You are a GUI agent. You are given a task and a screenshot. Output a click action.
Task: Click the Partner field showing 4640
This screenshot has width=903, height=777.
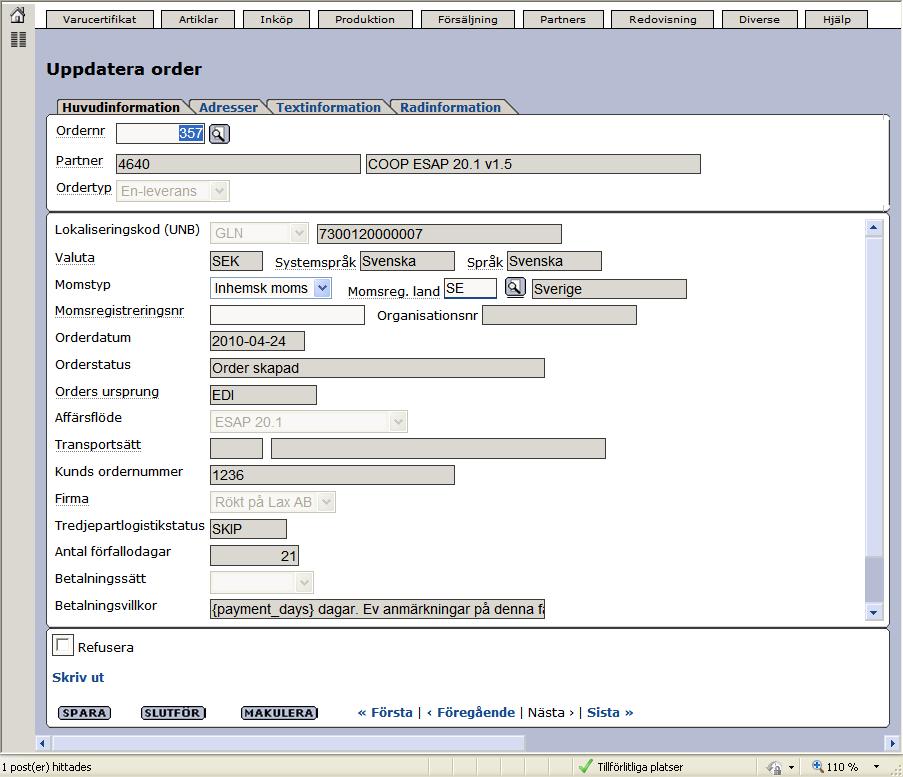[x=238, y=164]
